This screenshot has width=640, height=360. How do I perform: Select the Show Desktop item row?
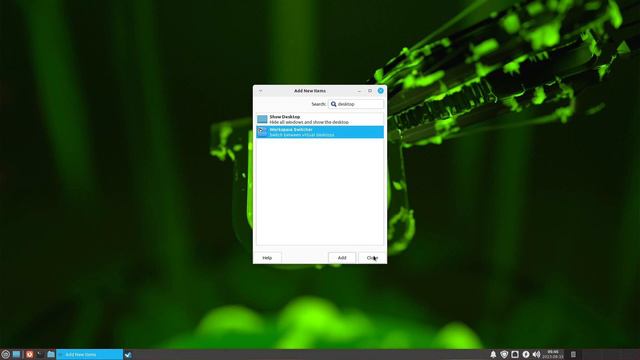coord(320,119)
